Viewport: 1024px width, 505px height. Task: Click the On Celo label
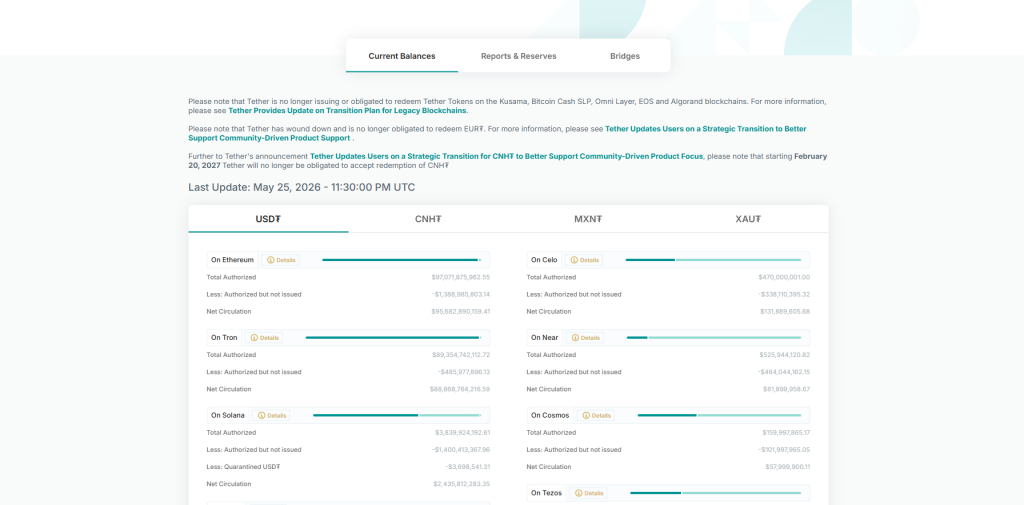click(x=544, y=260)
